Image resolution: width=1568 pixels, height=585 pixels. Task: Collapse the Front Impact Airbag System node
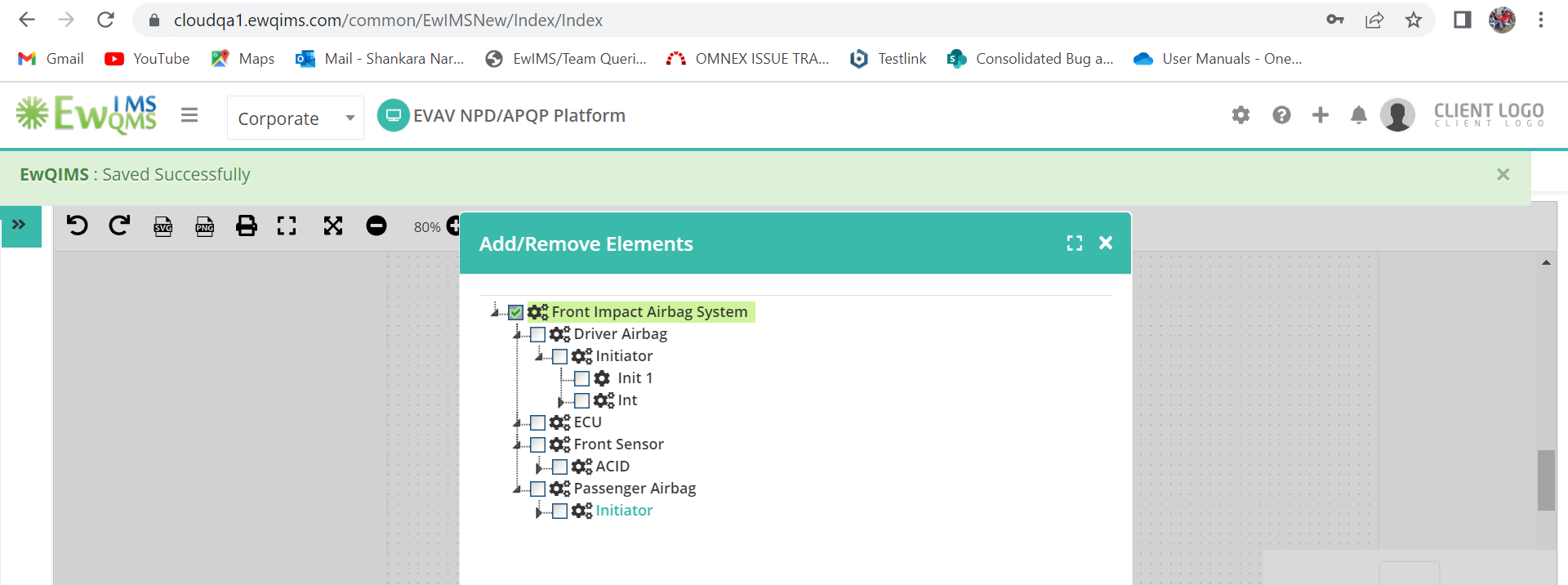[x=495, y=312]
